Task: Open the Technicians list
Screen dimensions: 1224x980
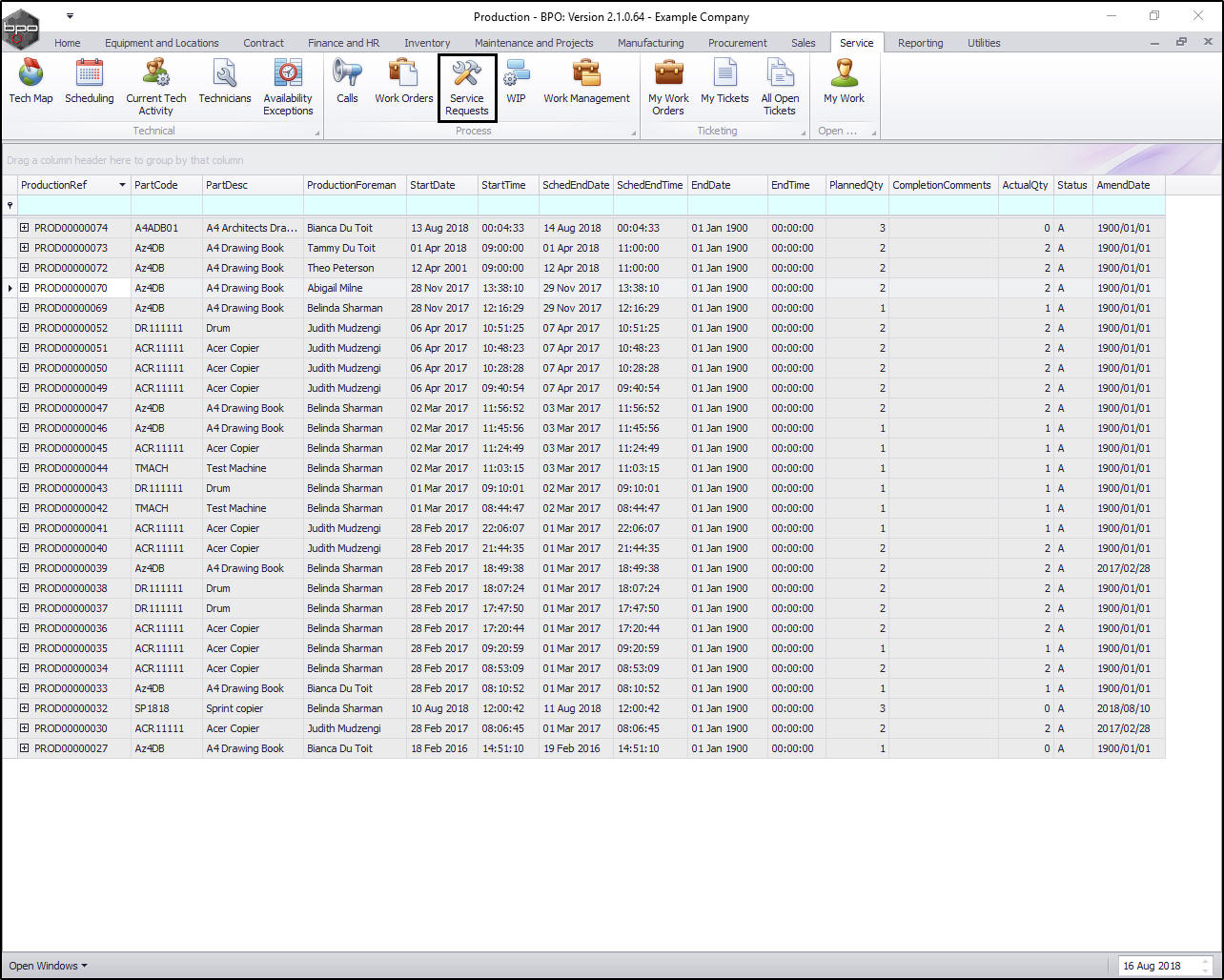Action: tap(225, 81)
